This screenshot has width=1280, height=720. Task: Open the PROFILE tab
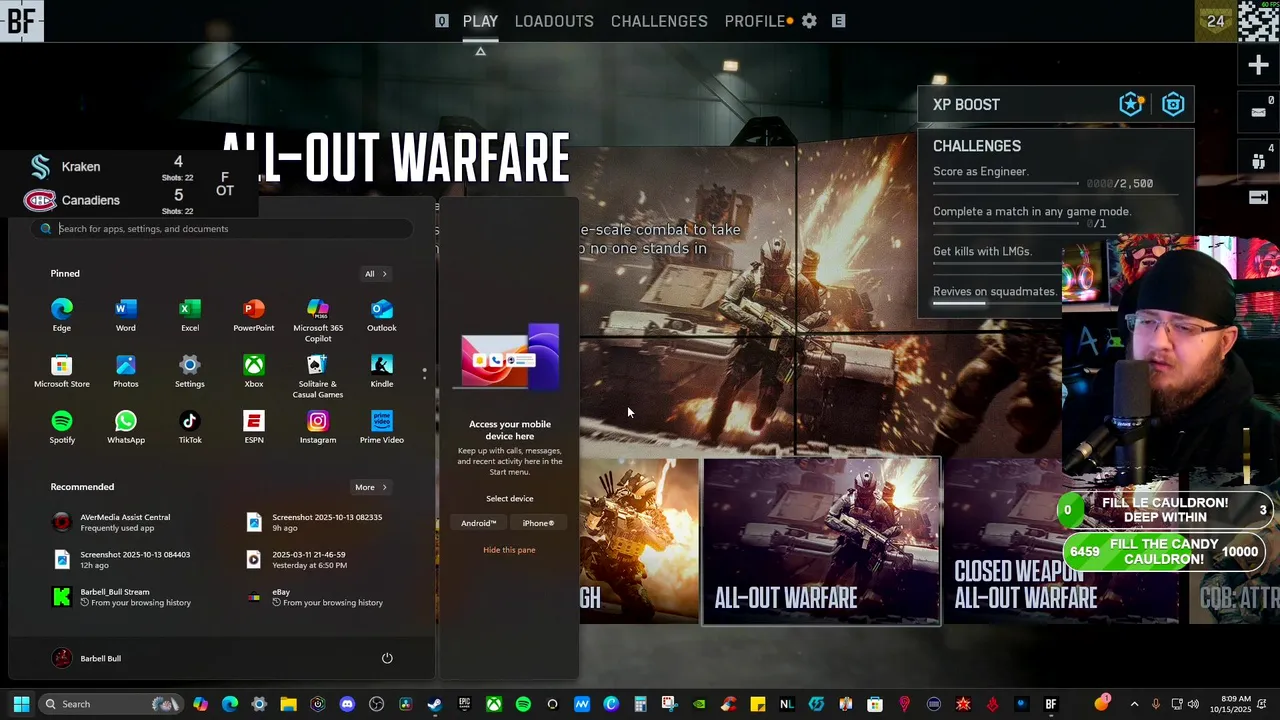(x=755, y=21)
